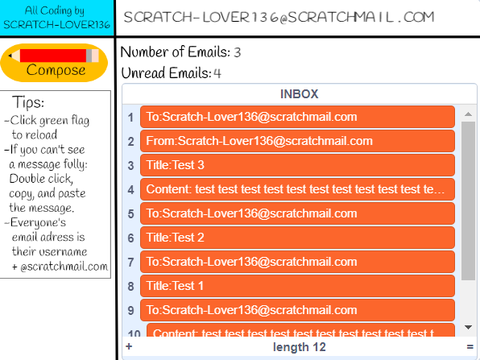Click the scrollbar up arrow in the inbox
Image resolution: width=480 pixels, height=360 pixels.
pyautogui.click(x=468, y=114)
